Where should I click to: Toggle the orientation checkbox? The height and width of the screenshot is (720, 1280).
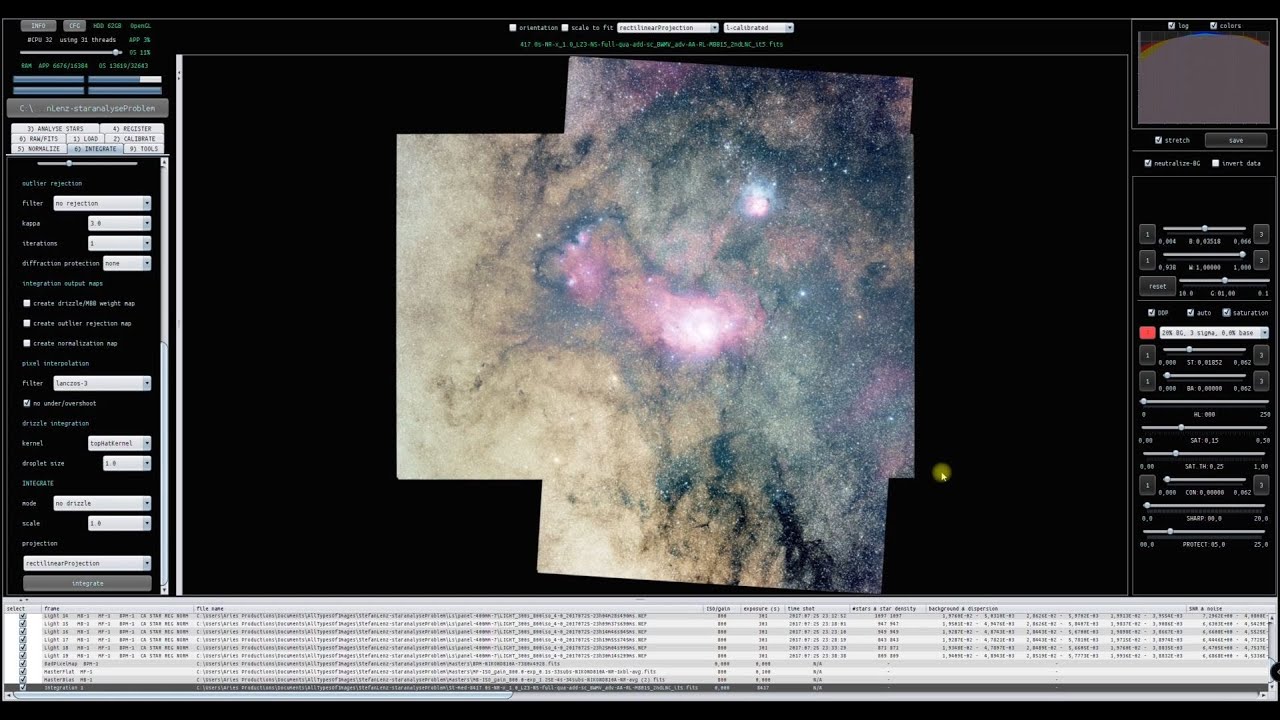point(513,28)
